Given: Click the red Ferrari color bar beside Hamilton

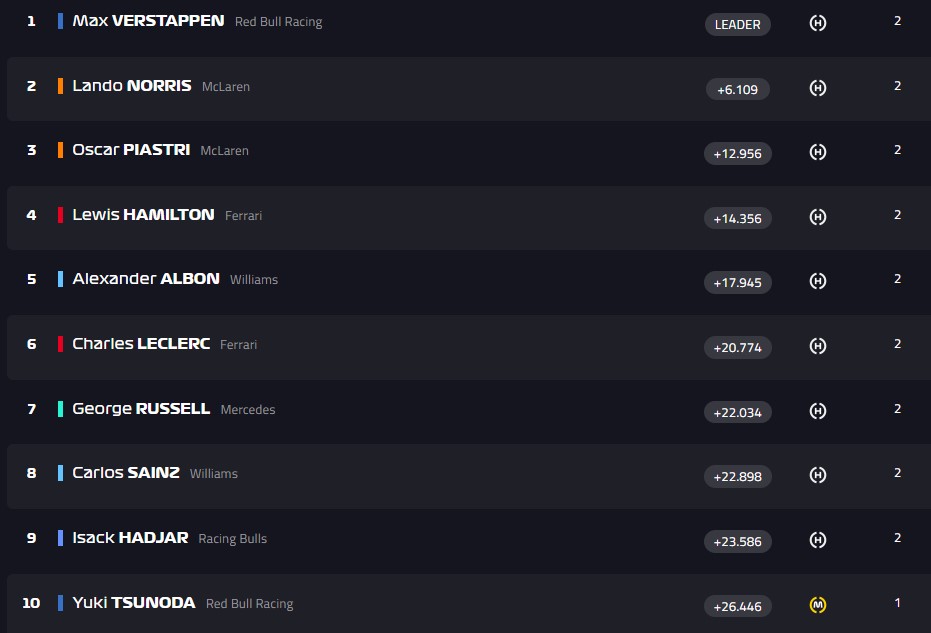Looking at the screenshot, I should pyautogui.click(x=61, y=215).
